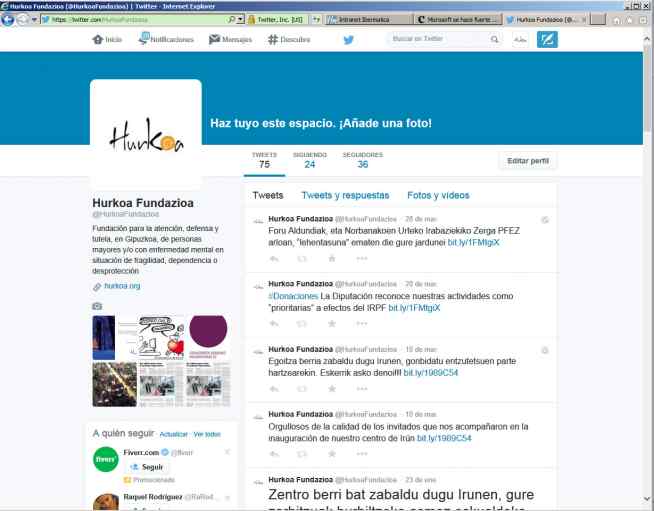The image size is (654, 511).
Task: Retweet the Foru Aldundiak tweet
Action: pos(302,259)
